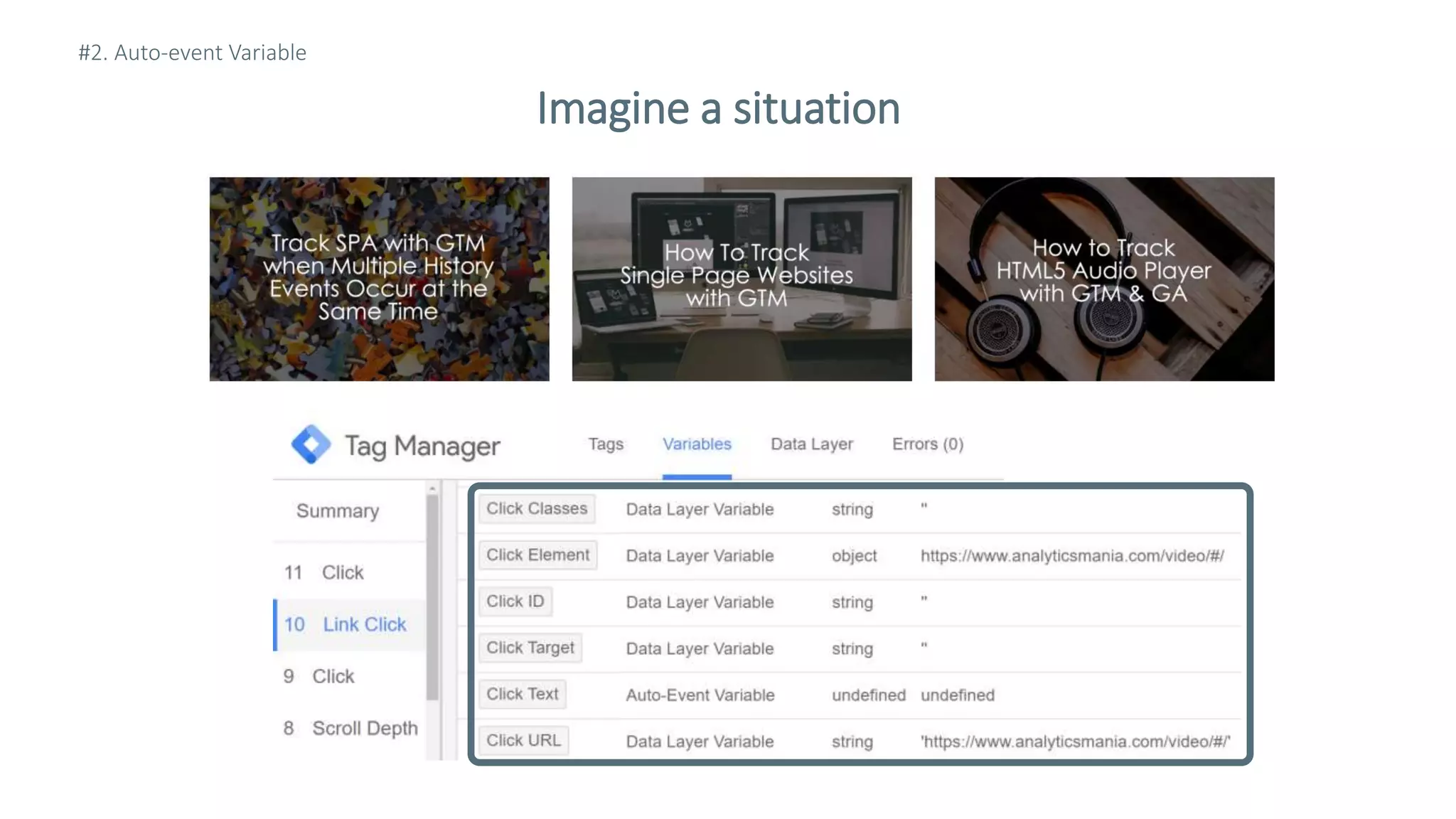Click the Tag Manager diamond logo

tap(311, 444)
